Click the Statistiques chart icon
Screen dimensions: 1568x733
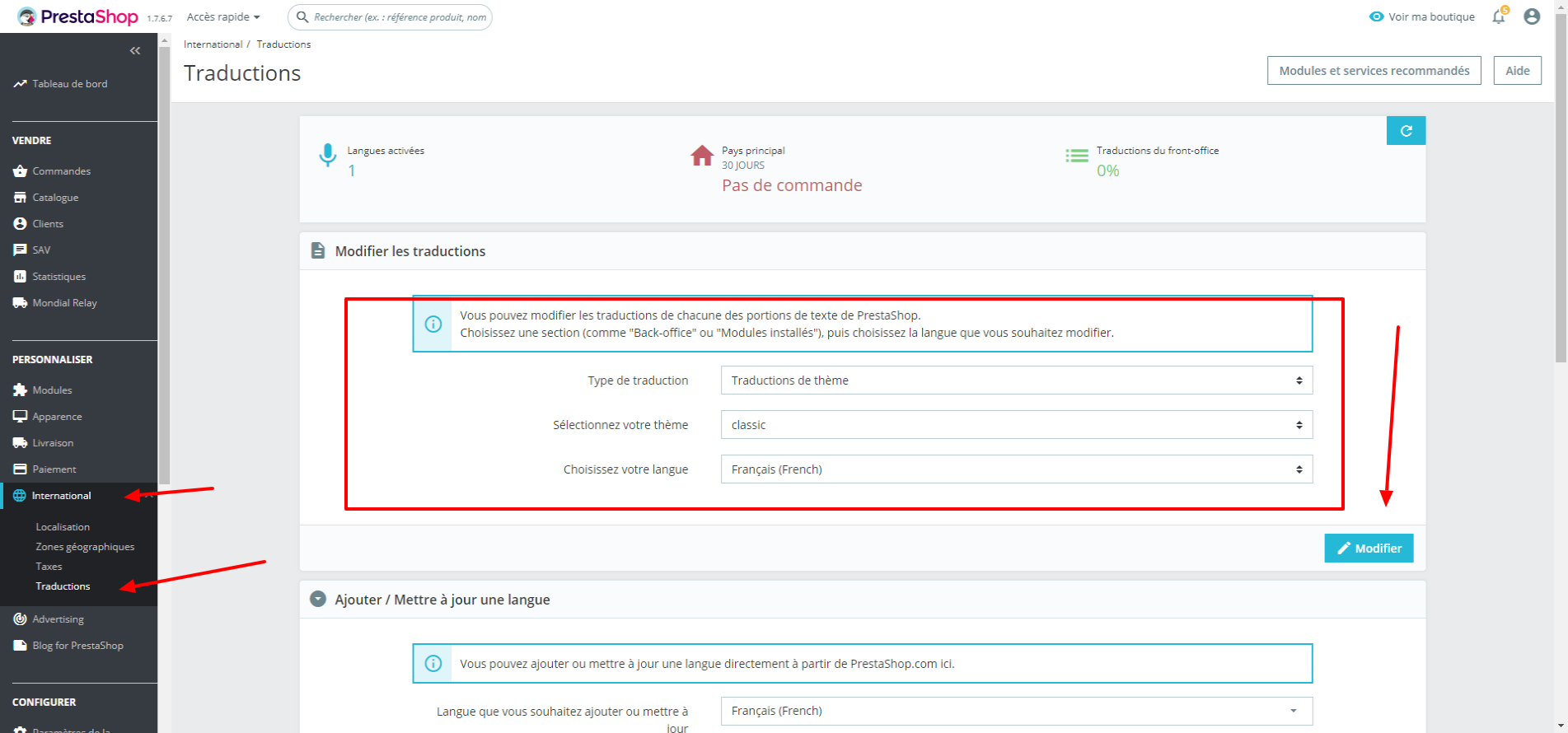click(21, 277)
